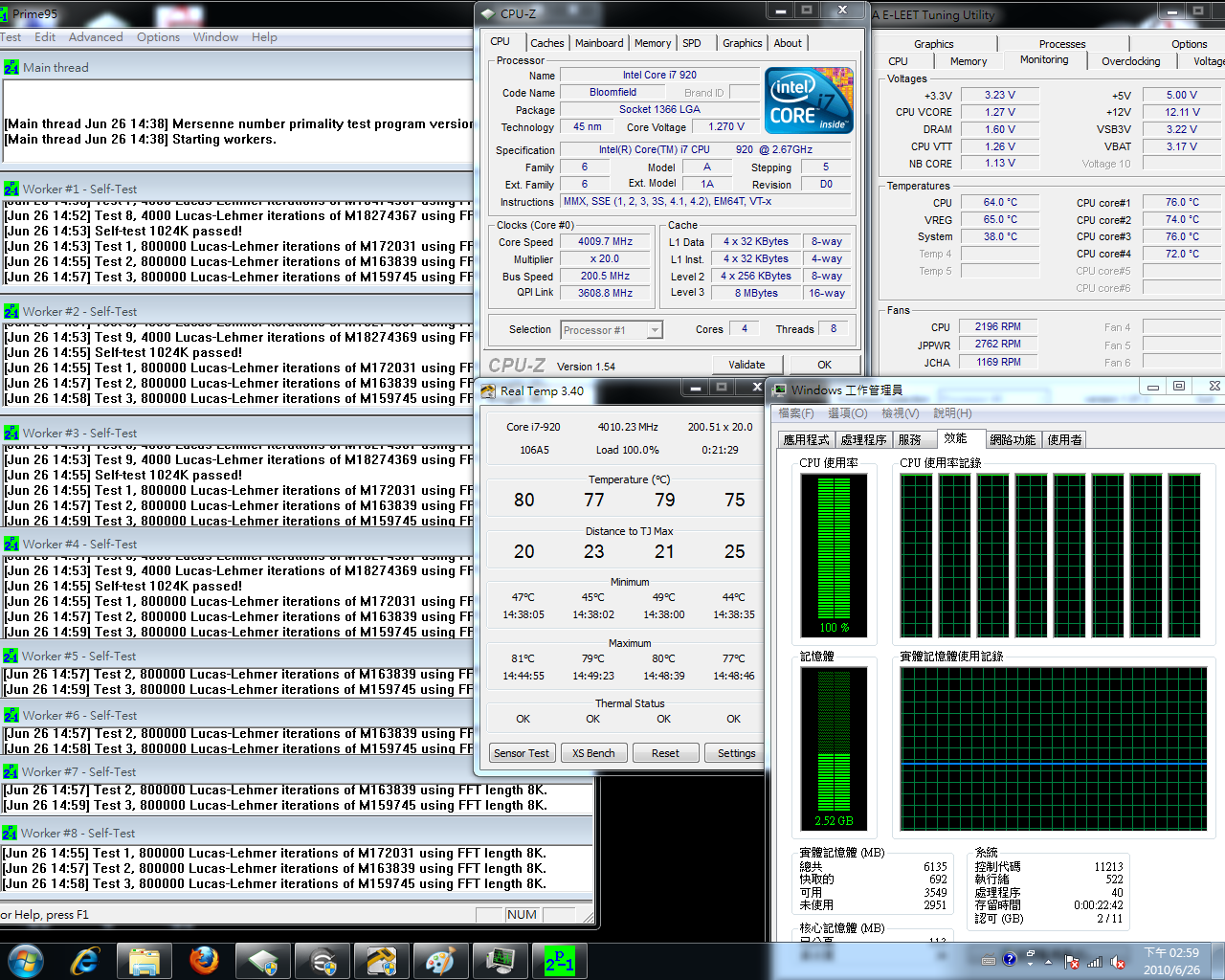
Task: Click OK button in CPU-Z
Action: pos(824,365)
